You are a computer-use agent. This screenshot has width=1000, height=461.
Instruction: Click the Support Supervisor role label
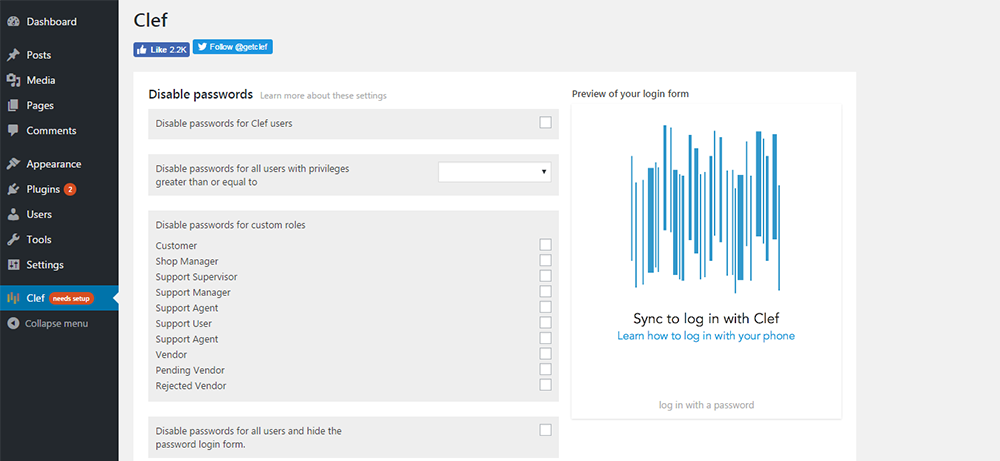click(x=196, y=277)
